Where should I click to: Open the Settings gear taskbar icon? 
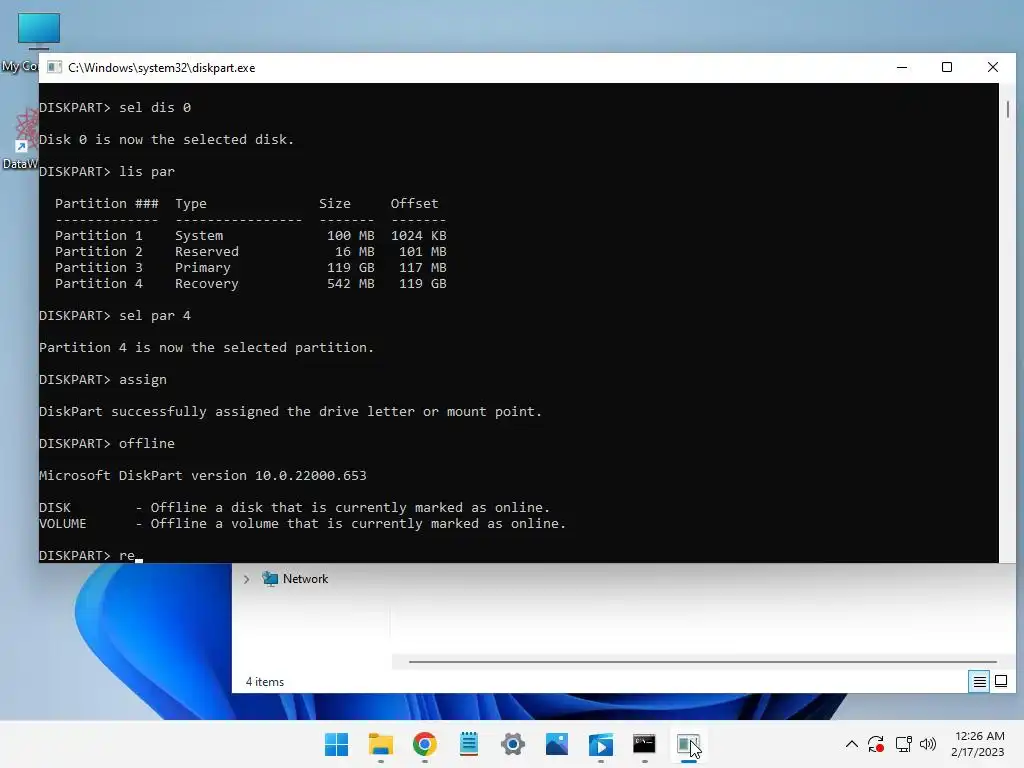(513, 744)
